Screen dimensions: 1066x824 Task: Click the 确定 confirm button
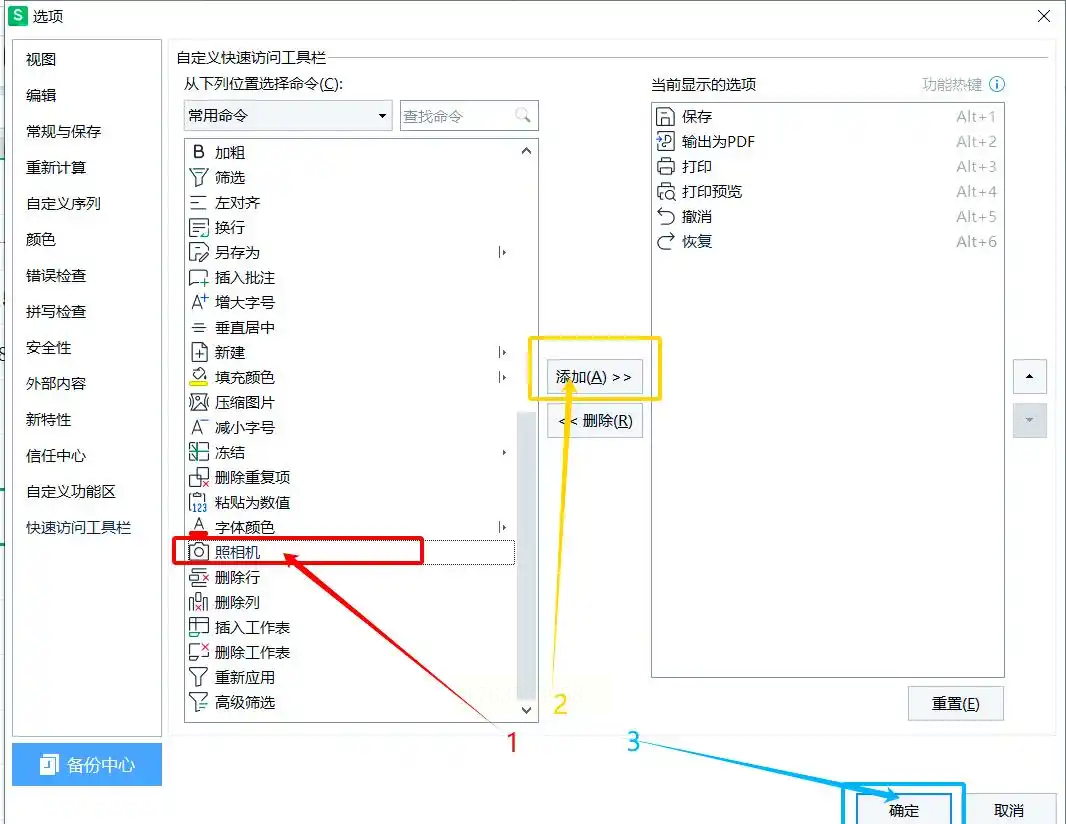pyautogui.click(x=904, y=810)
